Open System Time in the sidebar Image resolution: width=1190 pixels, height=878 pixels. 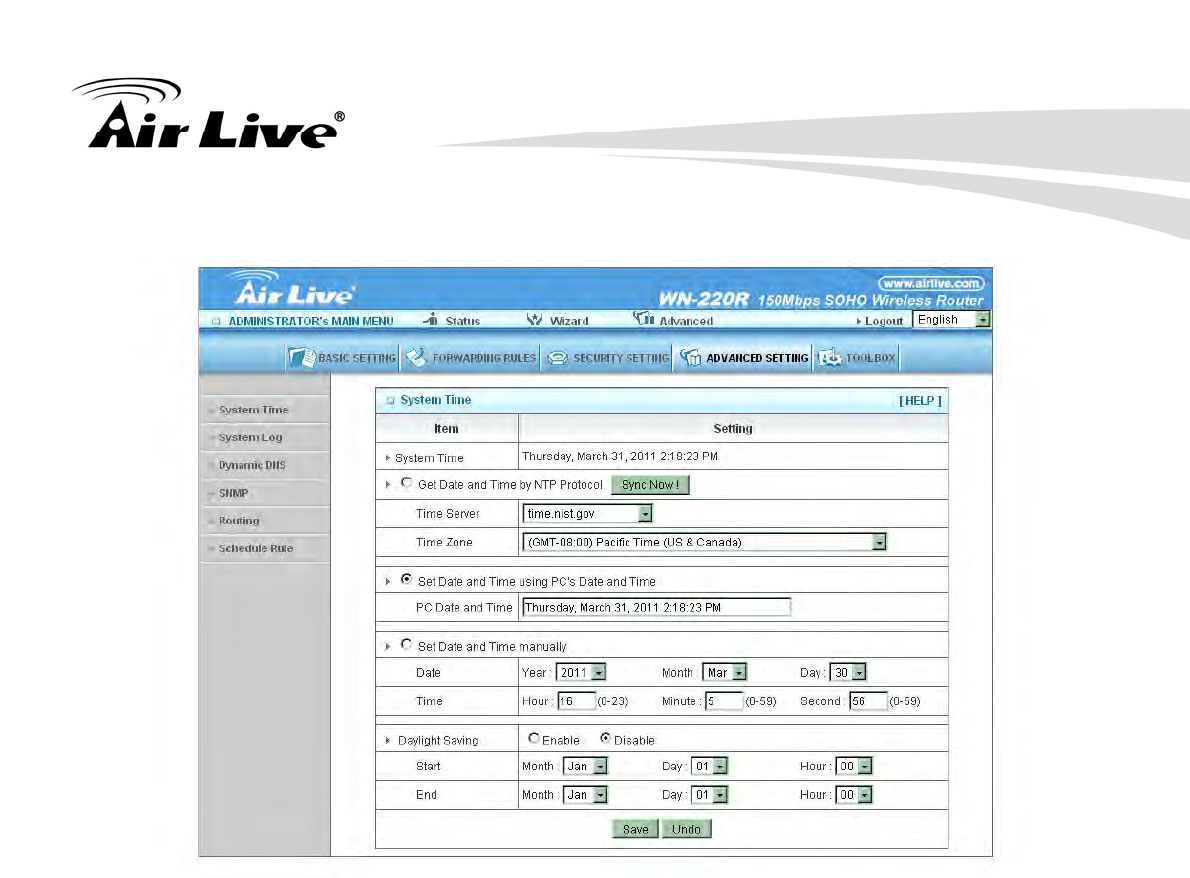(253, 410)
